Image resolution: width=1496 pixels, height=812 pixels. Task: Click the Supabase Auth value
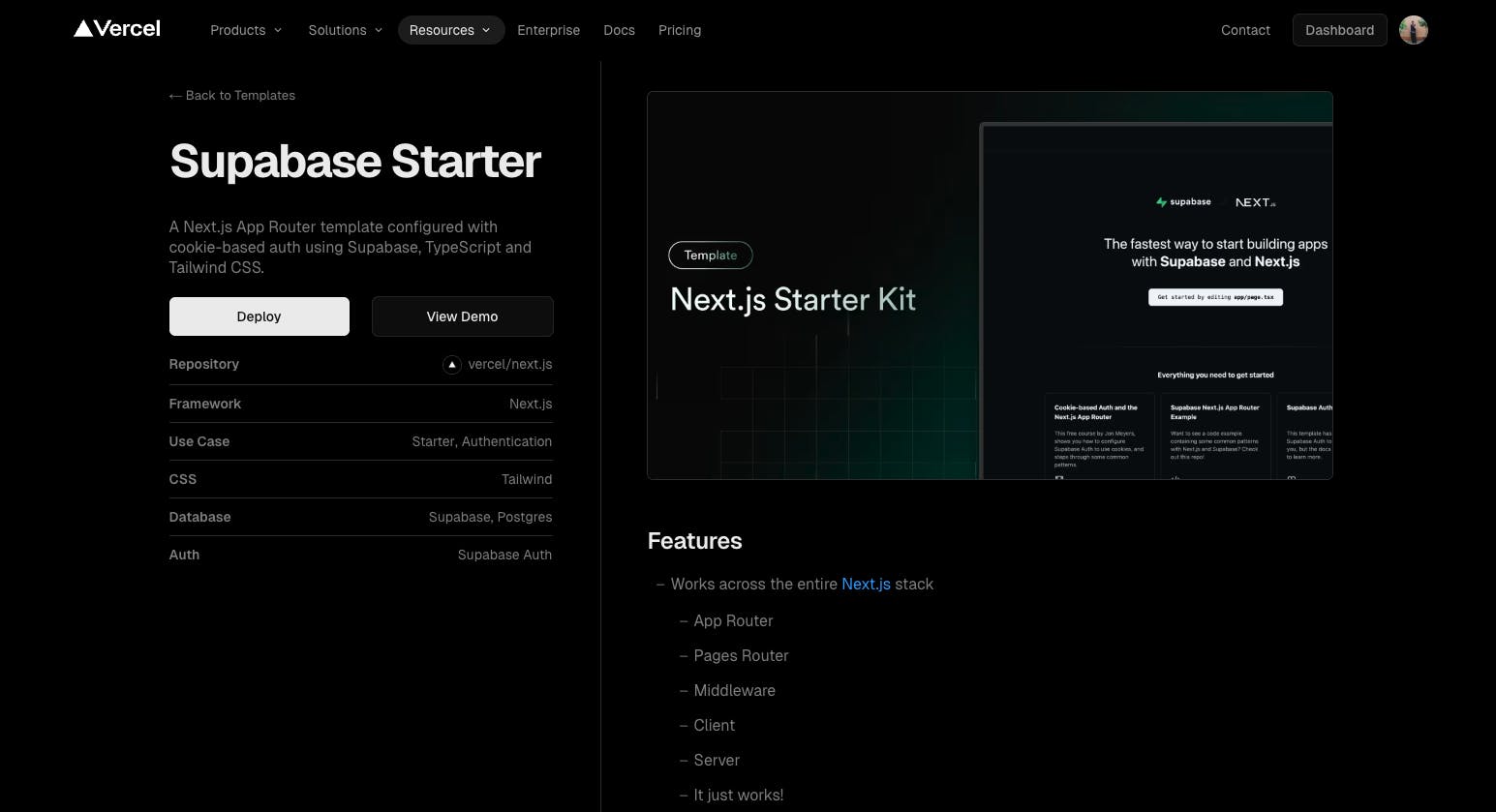tap(504, 555)
